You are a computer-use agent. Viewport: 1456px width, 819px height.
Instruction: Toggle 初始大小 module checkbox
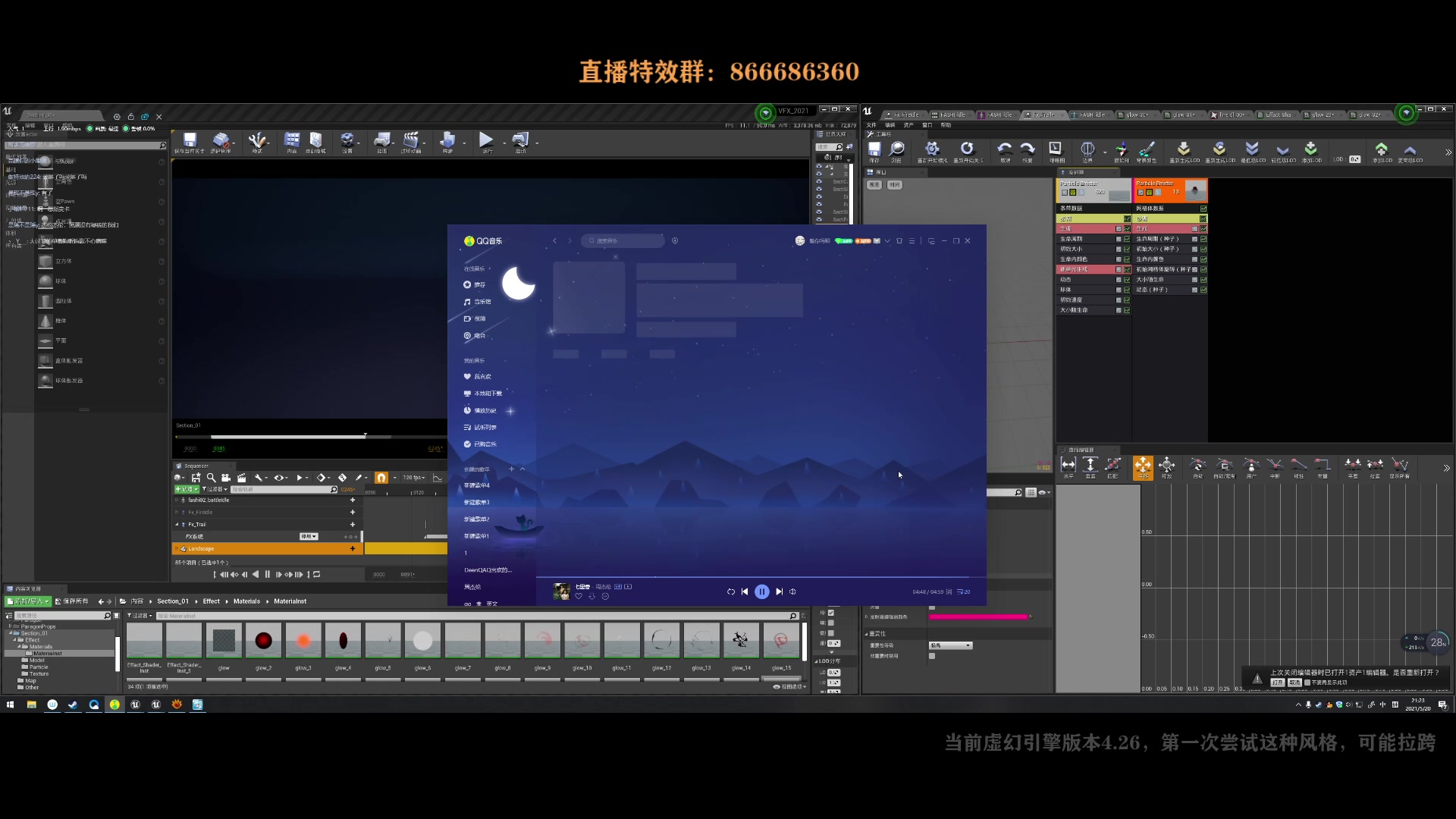pos(1119,249)
